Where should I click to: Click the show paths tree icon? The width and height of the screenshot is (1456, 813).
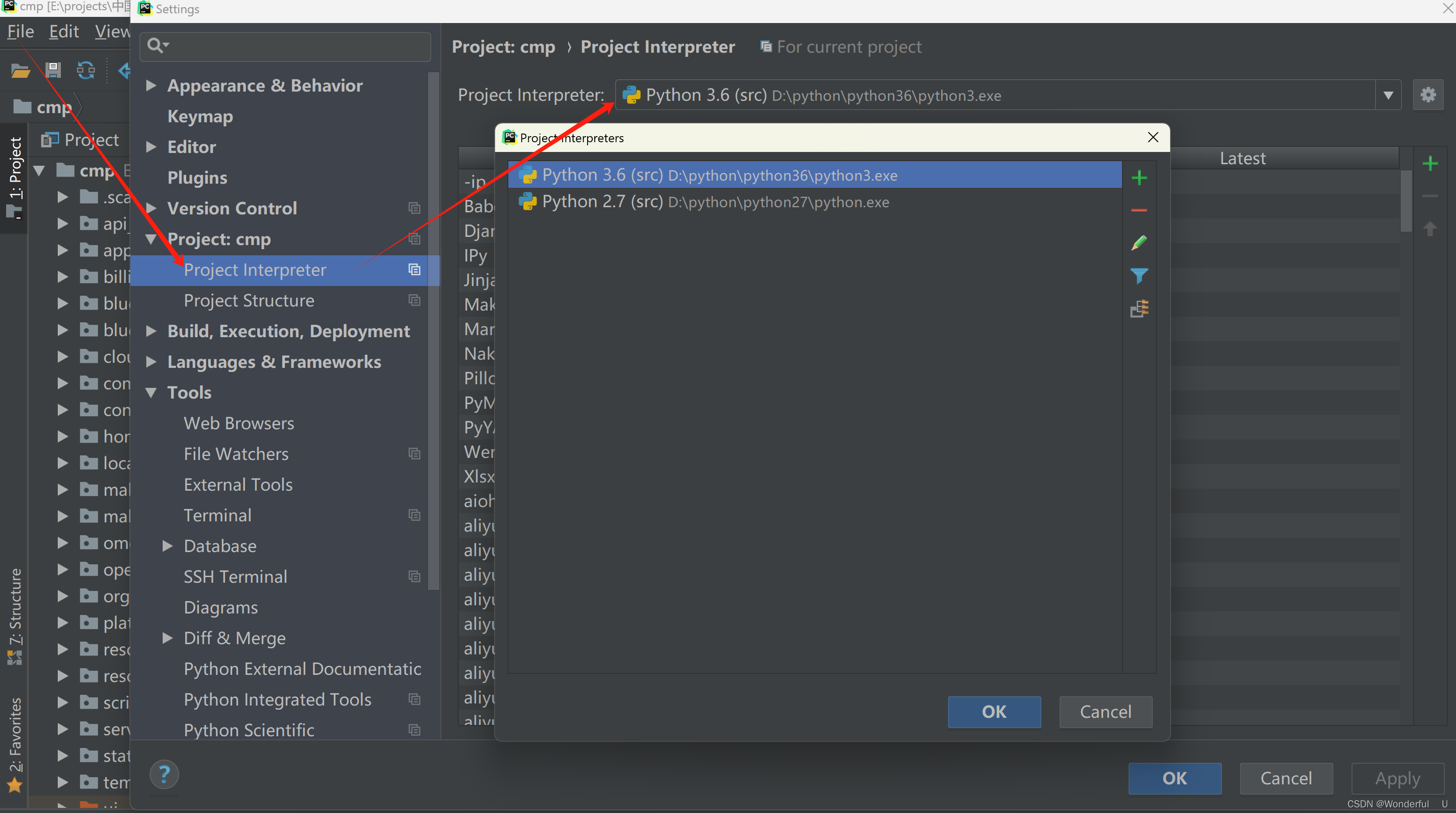click(1139, 309)
